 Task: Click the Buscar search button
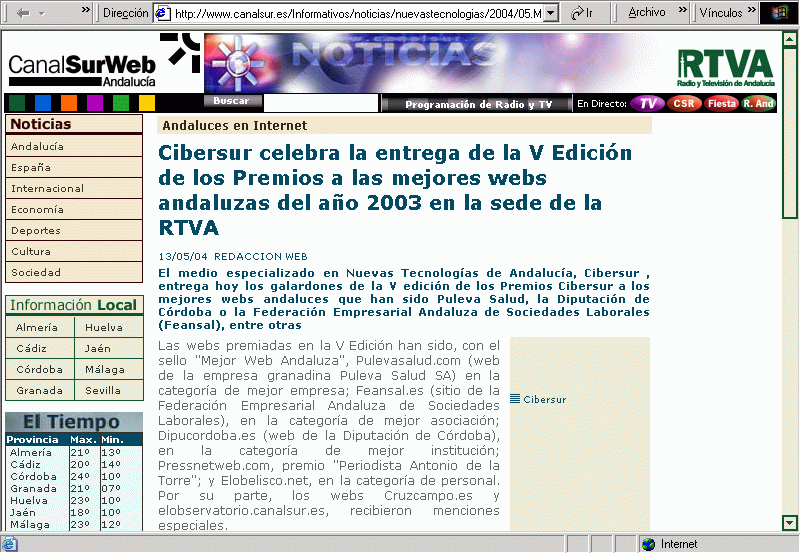[x=232, y=100]
